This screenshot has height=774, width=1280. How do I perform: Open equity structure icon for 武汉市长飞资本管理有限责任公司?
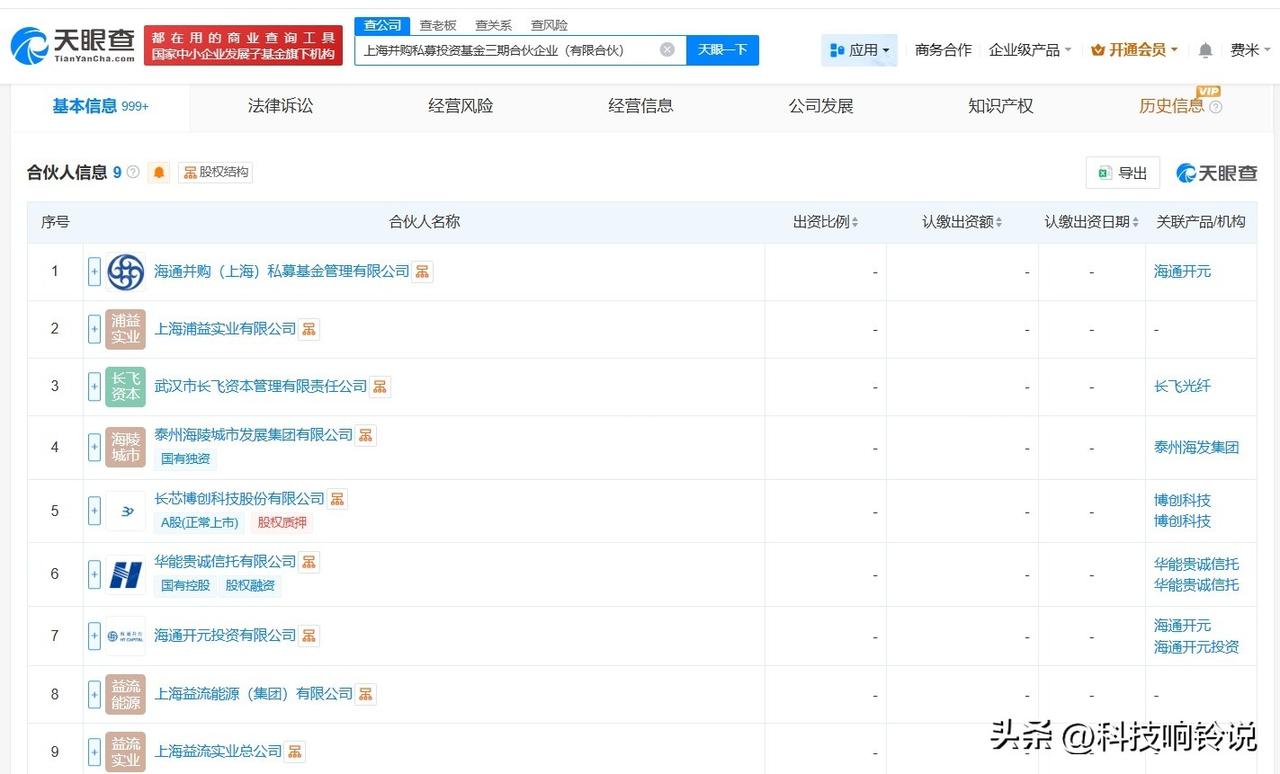[380, 386]
